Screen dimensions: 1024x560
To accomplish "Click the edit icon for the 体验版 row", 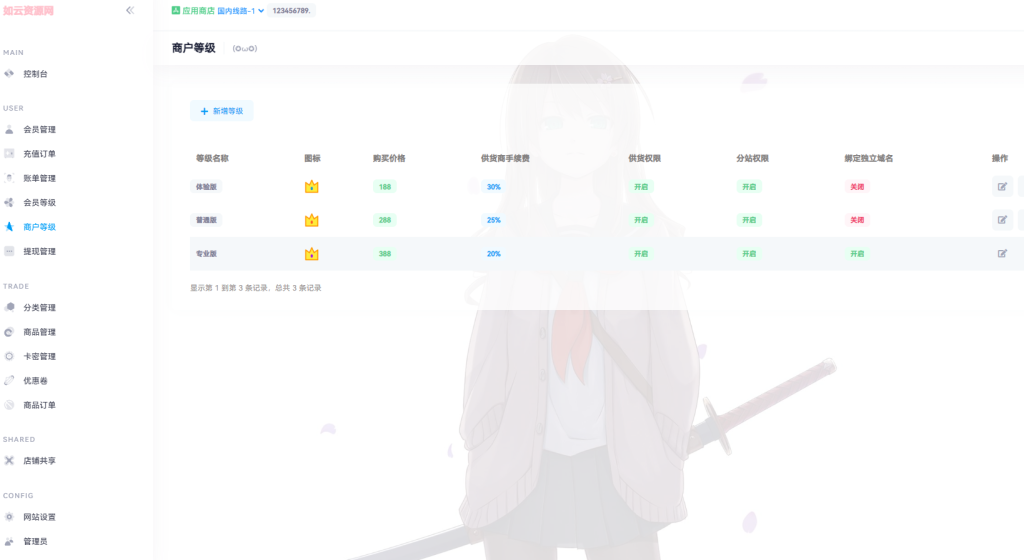I will (x=1002, y=186).
